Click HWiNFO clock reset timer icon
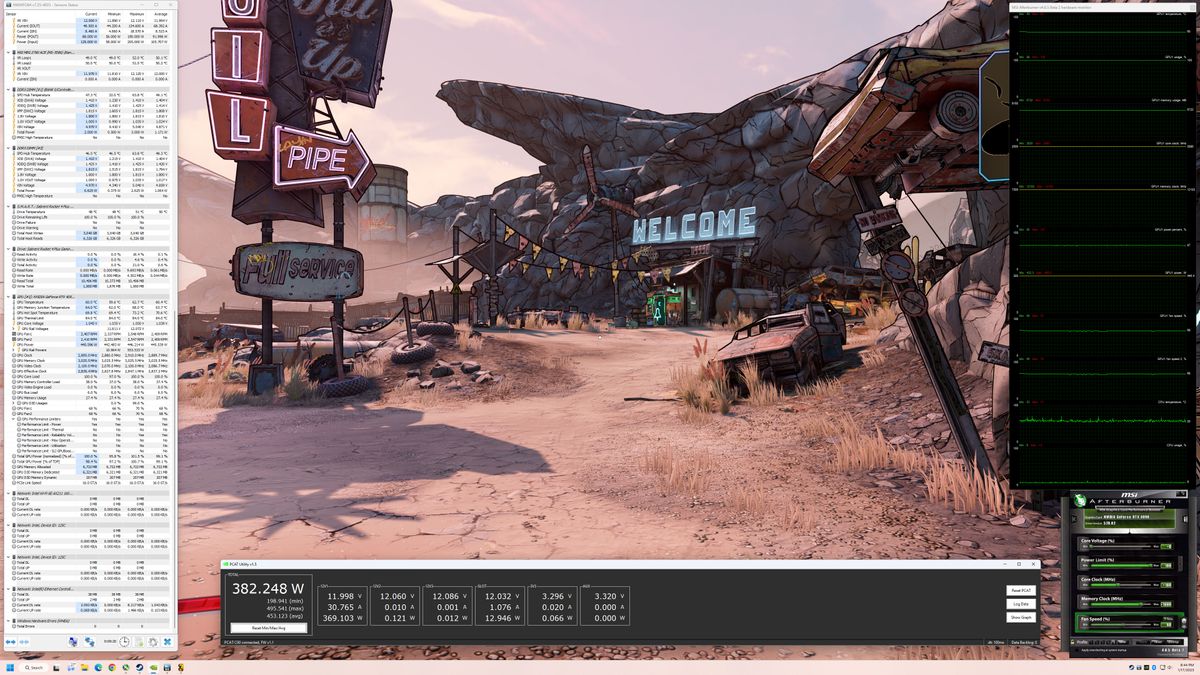1200x675 pixels. (124, 641)
